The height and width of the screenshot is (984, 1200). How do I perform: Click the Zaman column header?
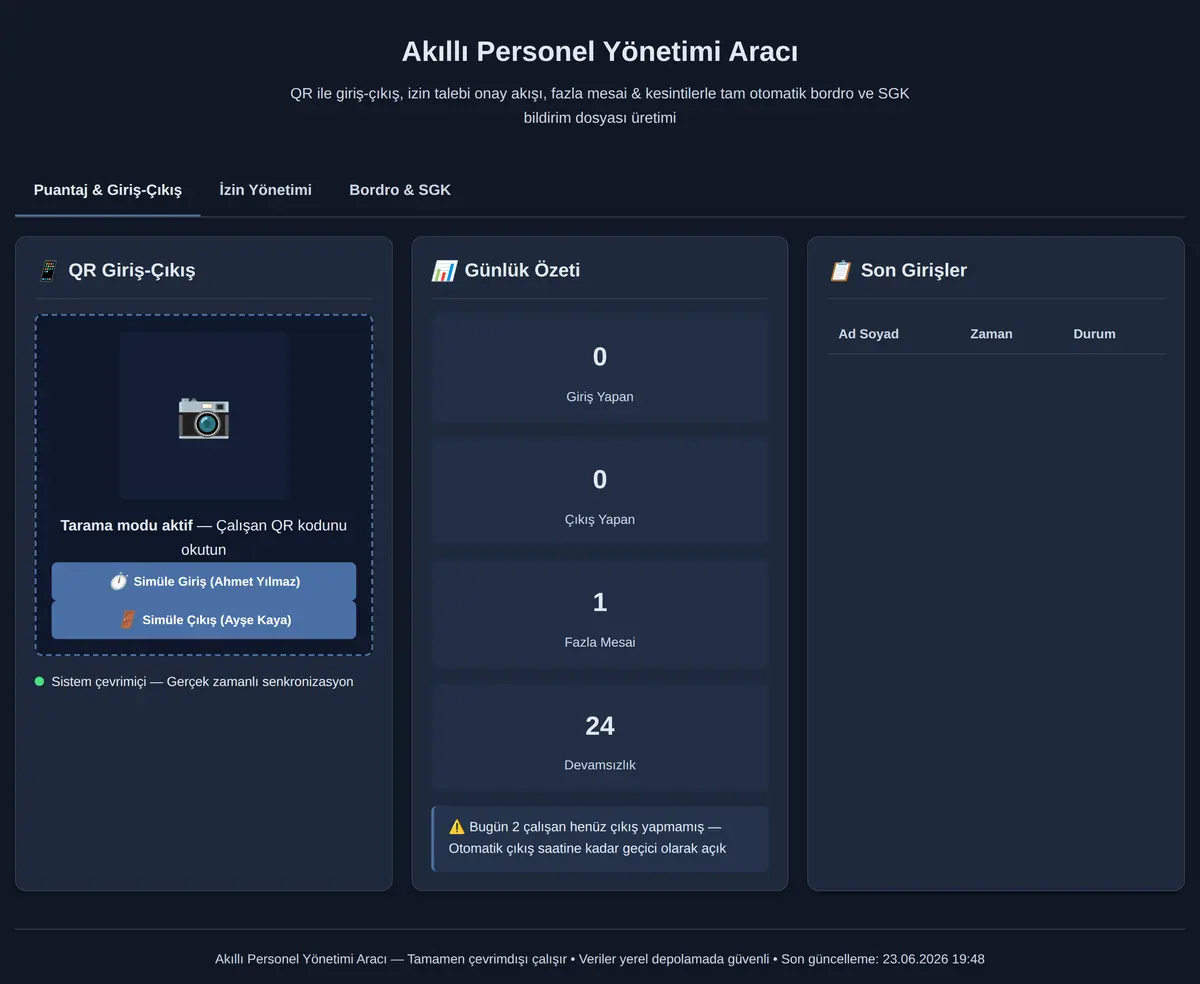[991, 334]
